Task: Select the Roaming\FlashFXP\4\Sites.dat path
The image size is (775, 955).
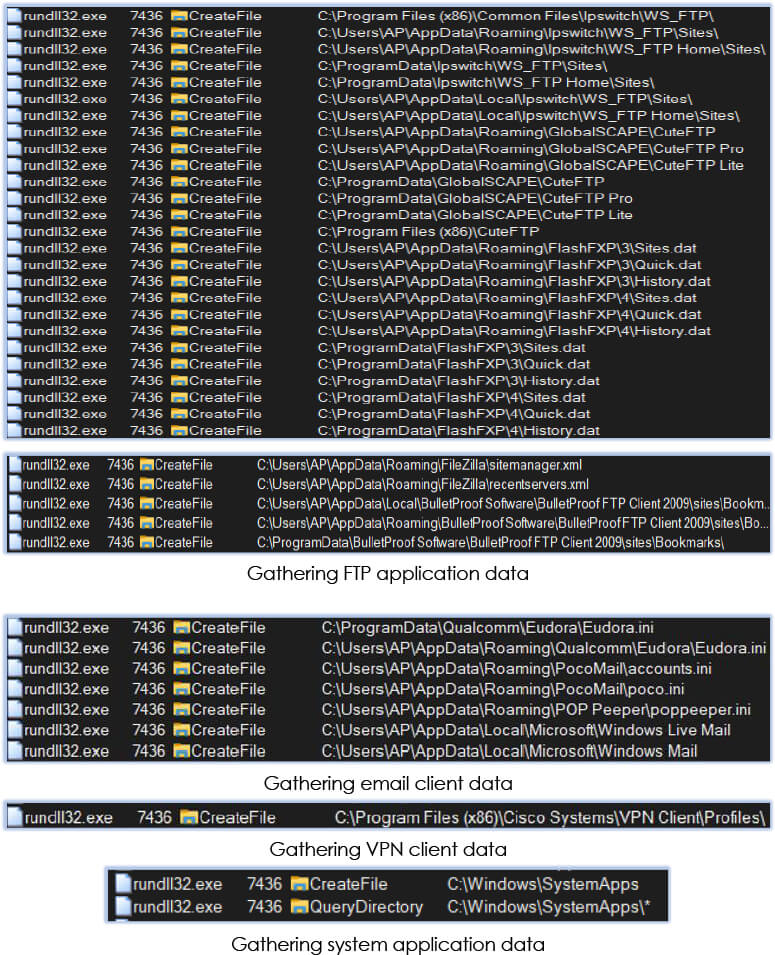Action: [507, 298]
